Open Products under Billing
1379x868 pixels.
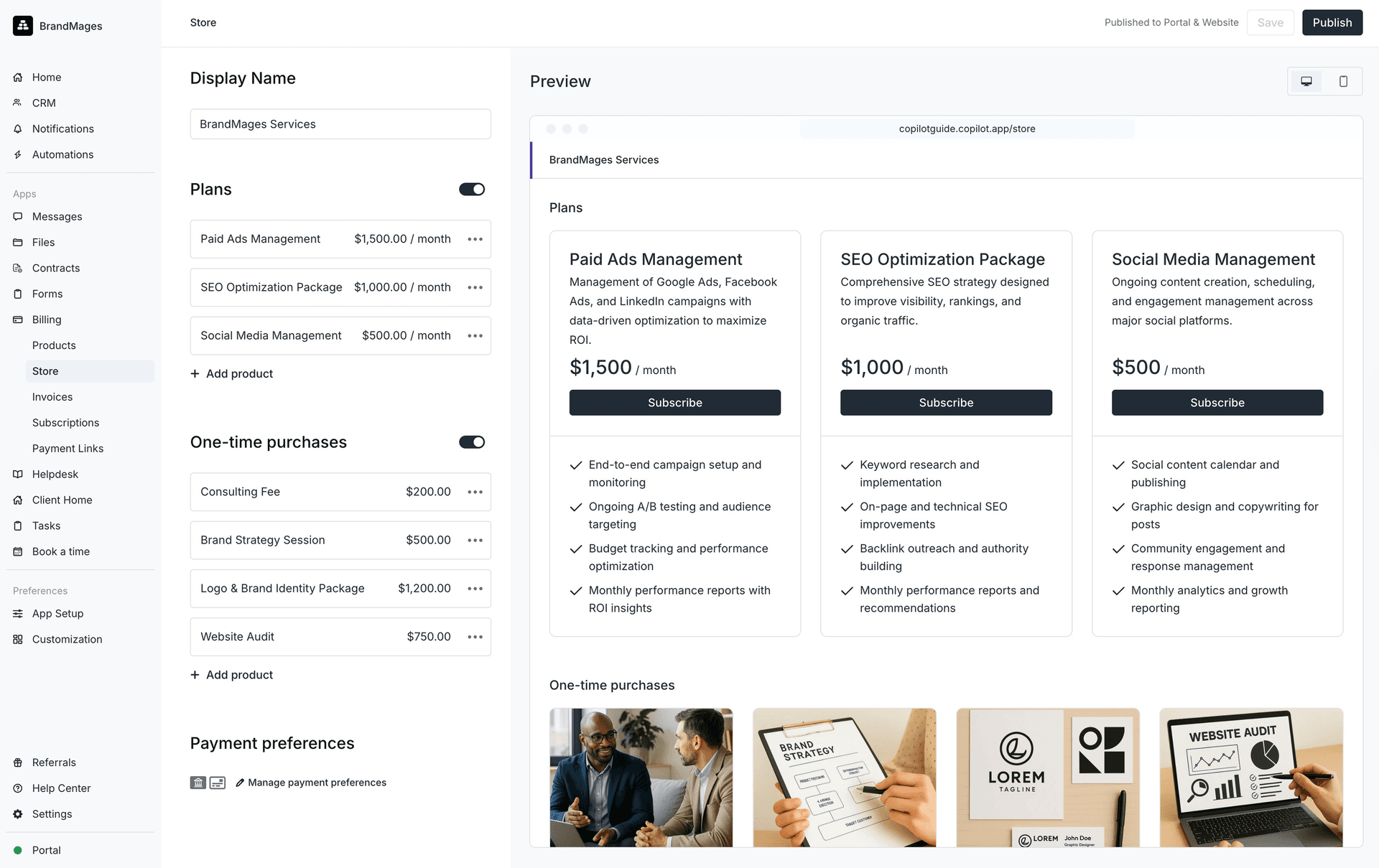click(x=54, y=345)
